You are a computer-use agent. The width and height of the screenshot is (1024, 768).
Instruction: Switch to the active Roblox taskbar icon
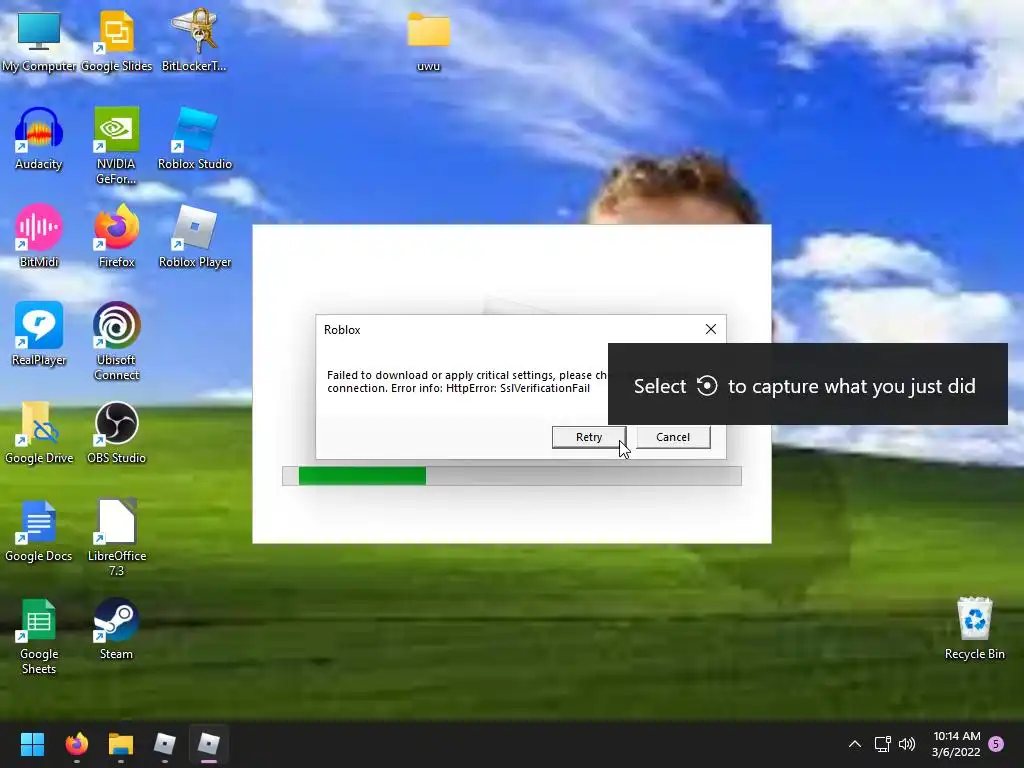(x=208, y=744)
